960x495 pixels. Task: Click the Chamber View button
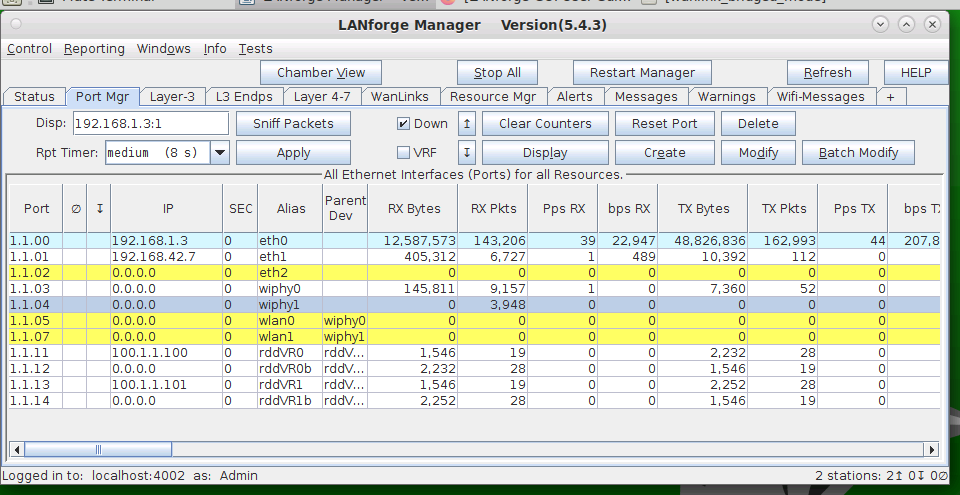(x=321, y=73)
